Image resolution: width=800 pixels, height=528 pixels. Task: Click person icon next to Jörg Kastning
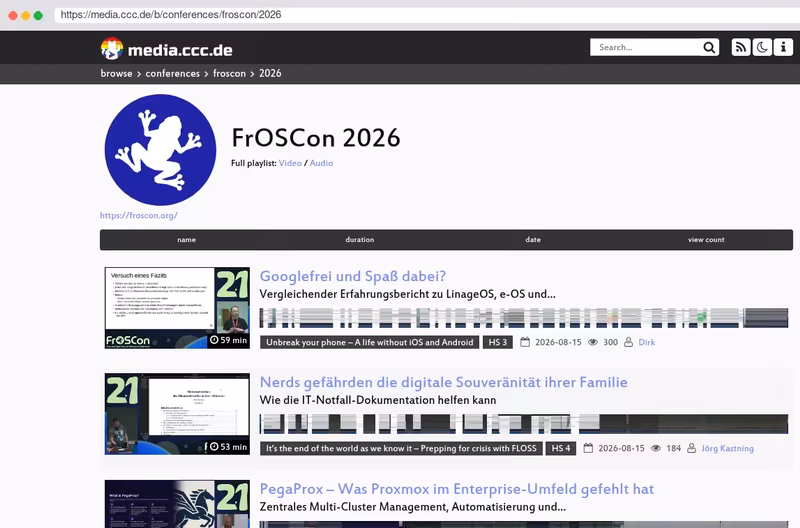[x=691, y=448]
